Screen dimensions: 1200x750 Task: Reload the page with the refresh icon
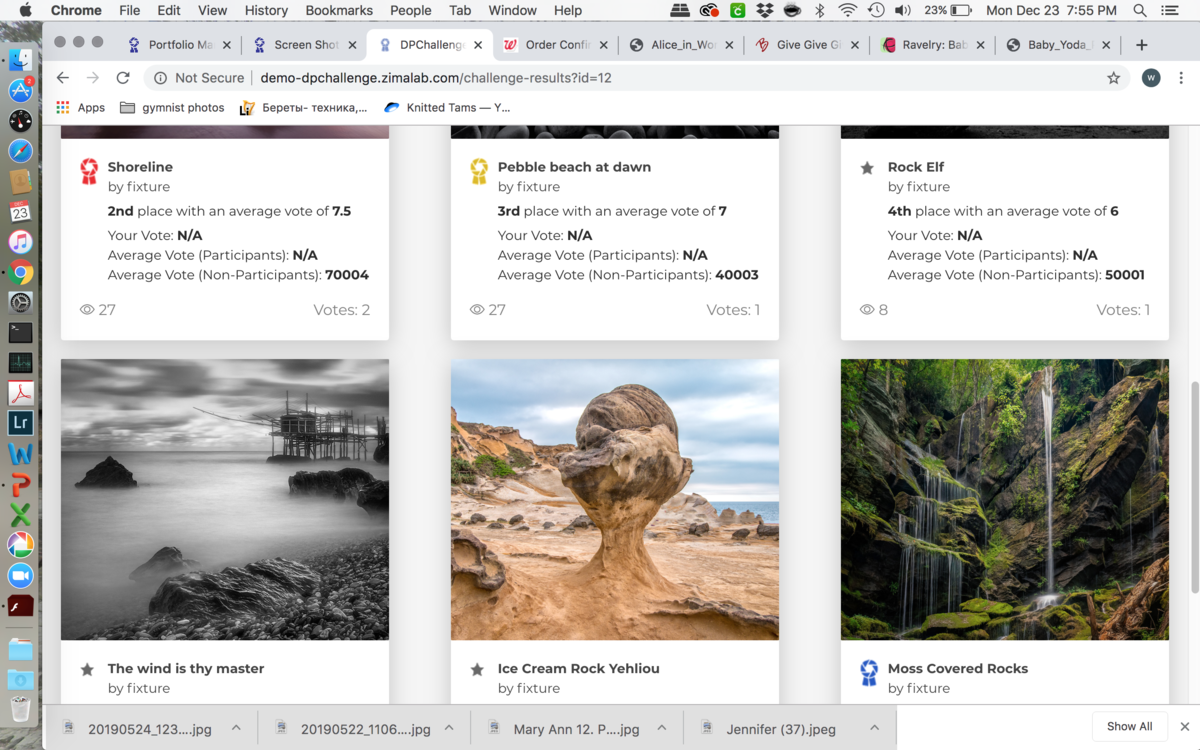[x=123, y=78]
